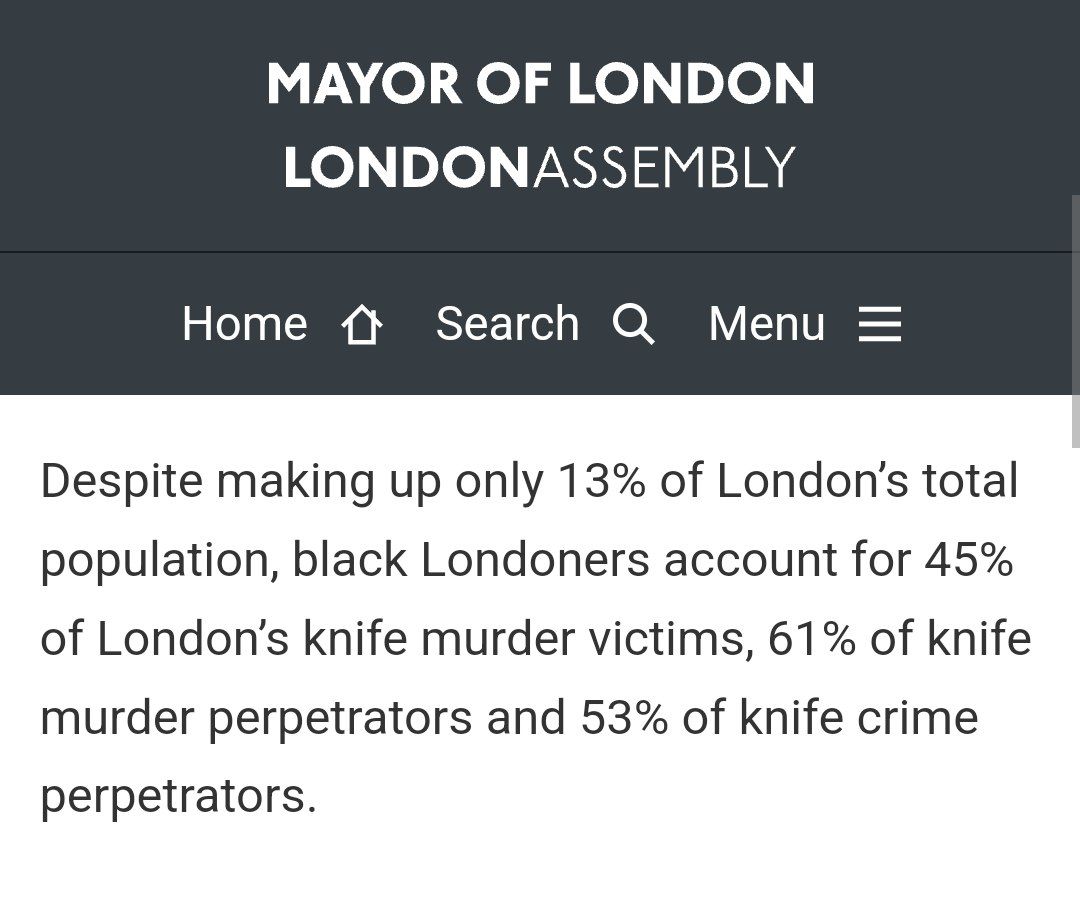Click the page scrollbar thumb
This screenshot has width=1080, height=900.
point(1075,320)
